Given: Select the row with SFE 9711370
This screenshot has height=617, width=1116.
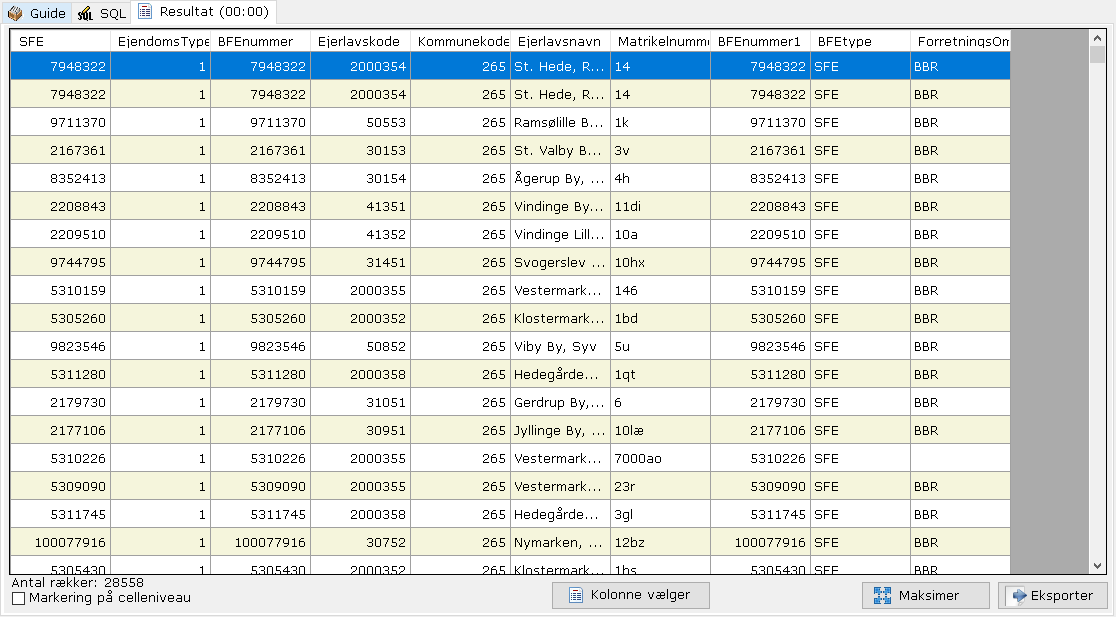Looking at the screenshot, I should (x=62, y=122).
